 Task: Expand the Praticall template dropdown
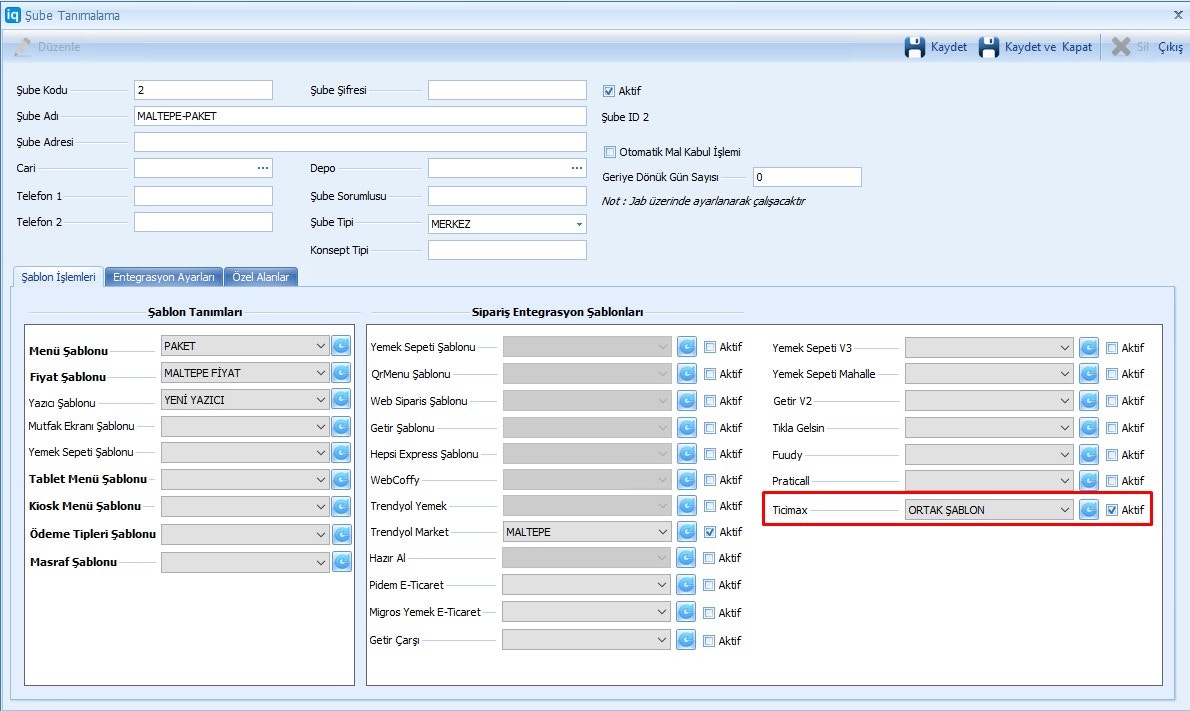(x=989, y=481)
